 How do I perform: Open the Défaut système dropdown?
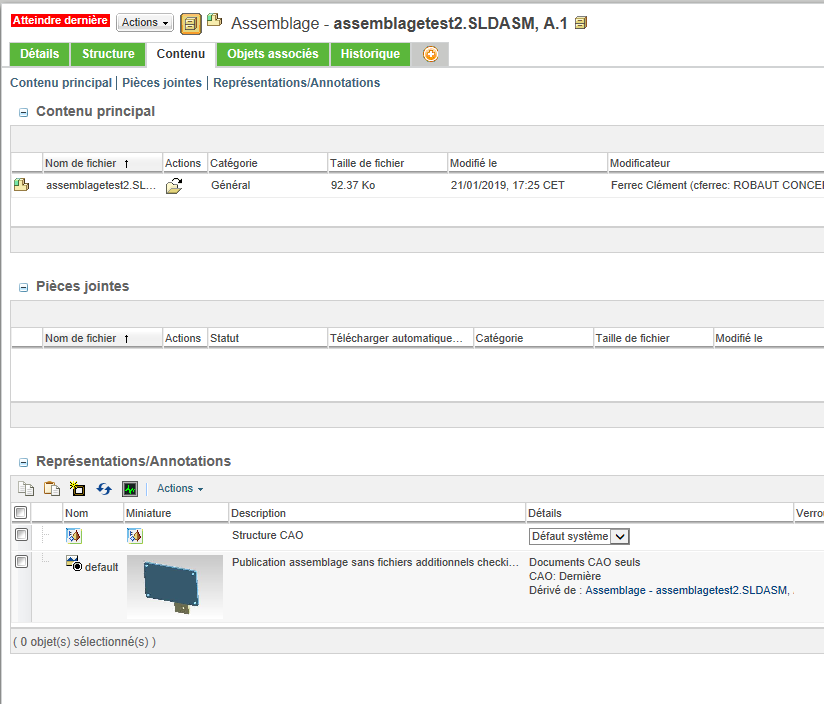[579, 536]
